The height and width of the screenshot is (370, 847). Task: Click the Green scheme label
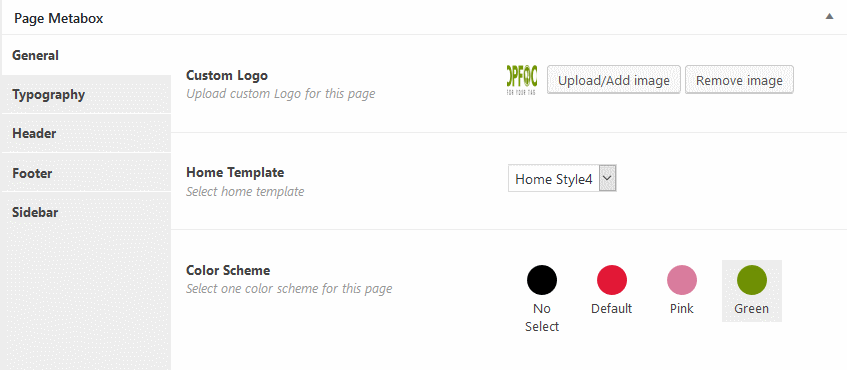pos(751,309)
